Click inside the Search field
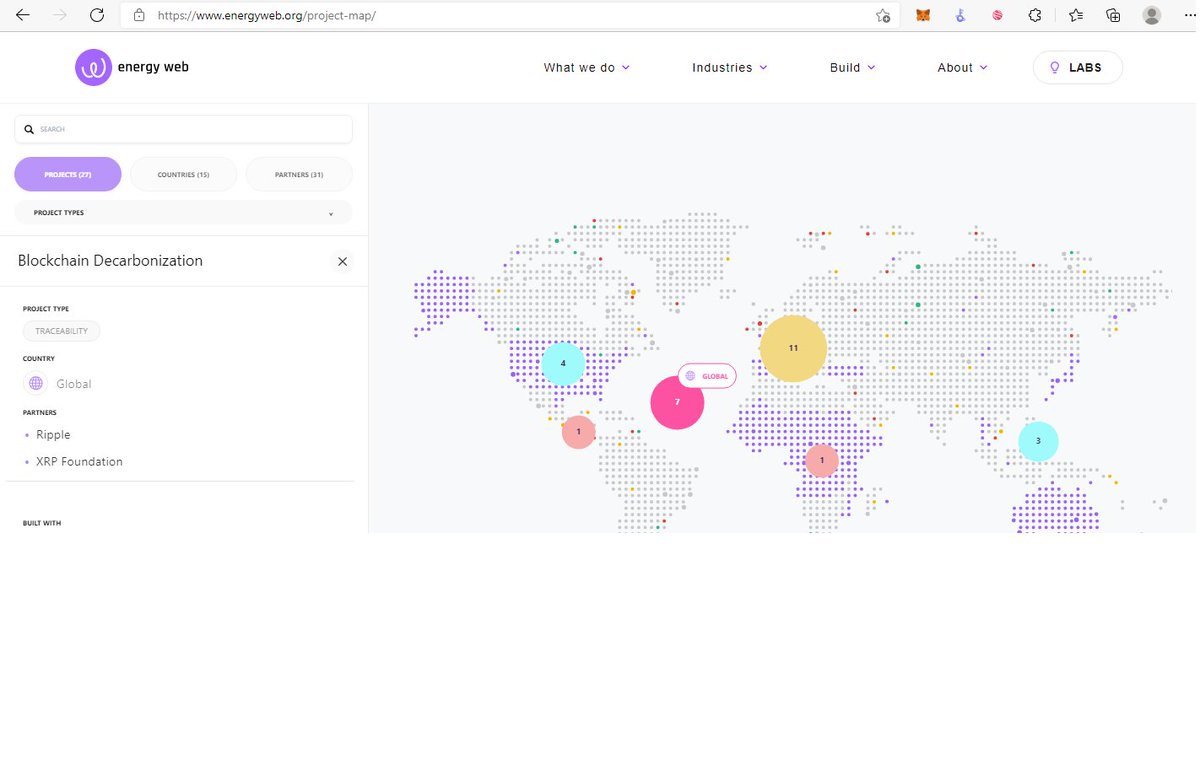This screenshot has width=1200, height=765. pyautogui.click(x=183, y=129)
